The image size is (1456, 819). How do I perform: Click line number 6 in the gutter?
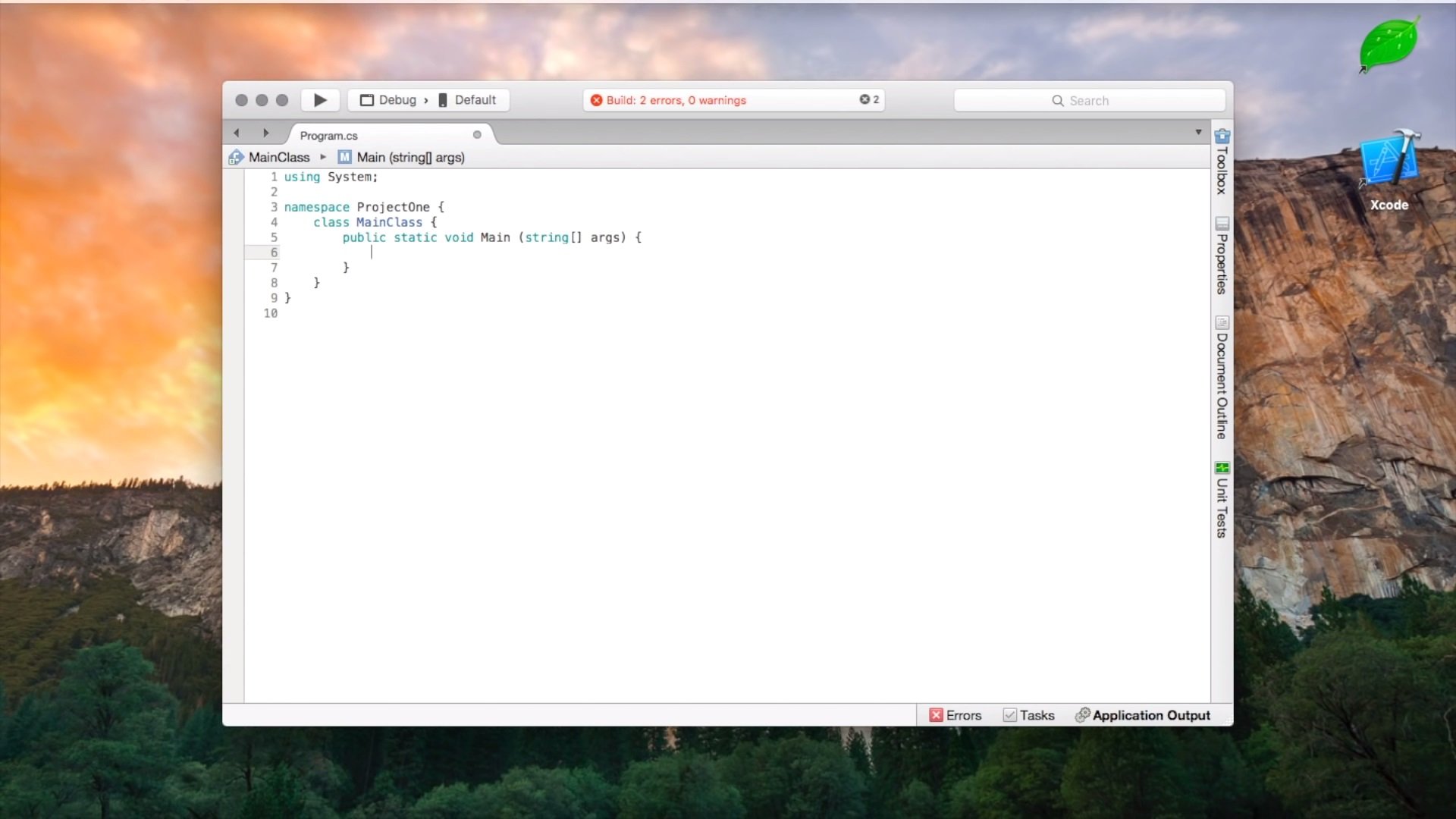pos(274,253)
